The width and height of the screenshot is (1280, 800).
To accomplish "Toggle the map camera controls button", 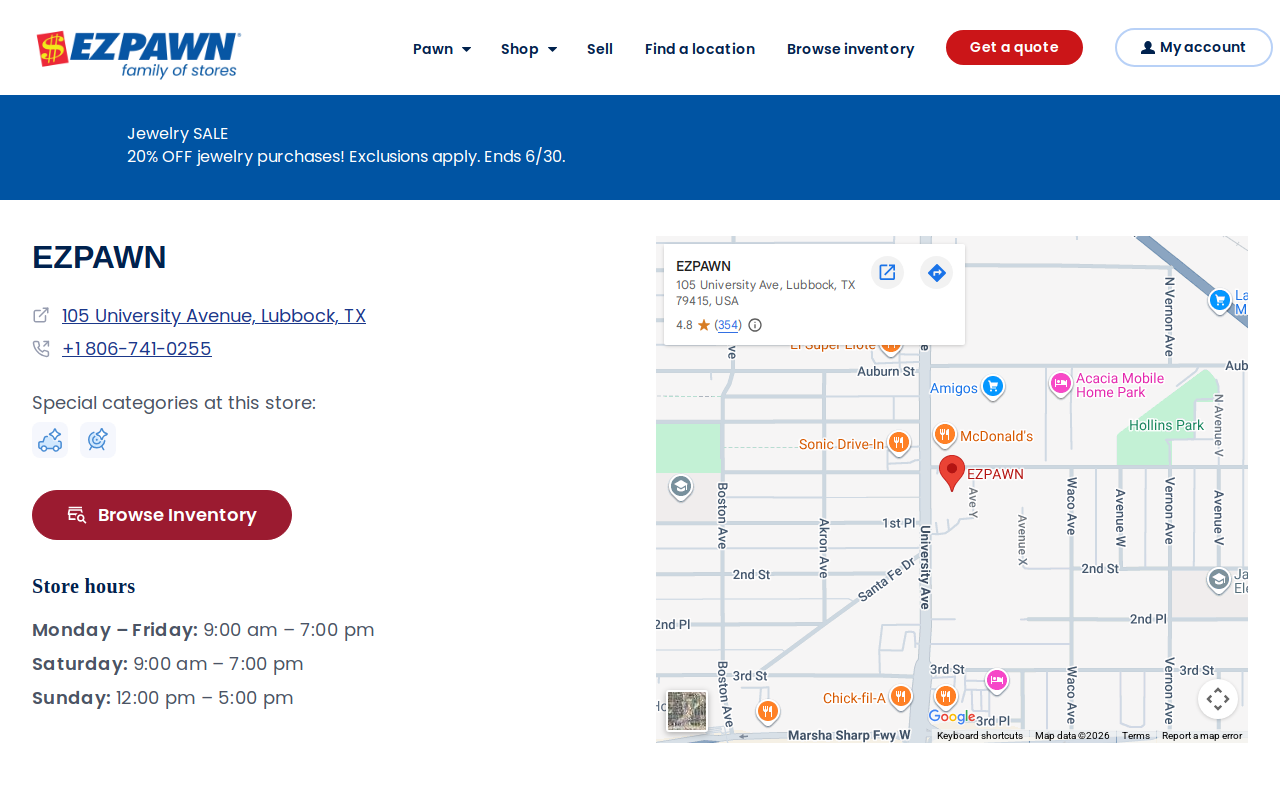I will (1217, 699).
